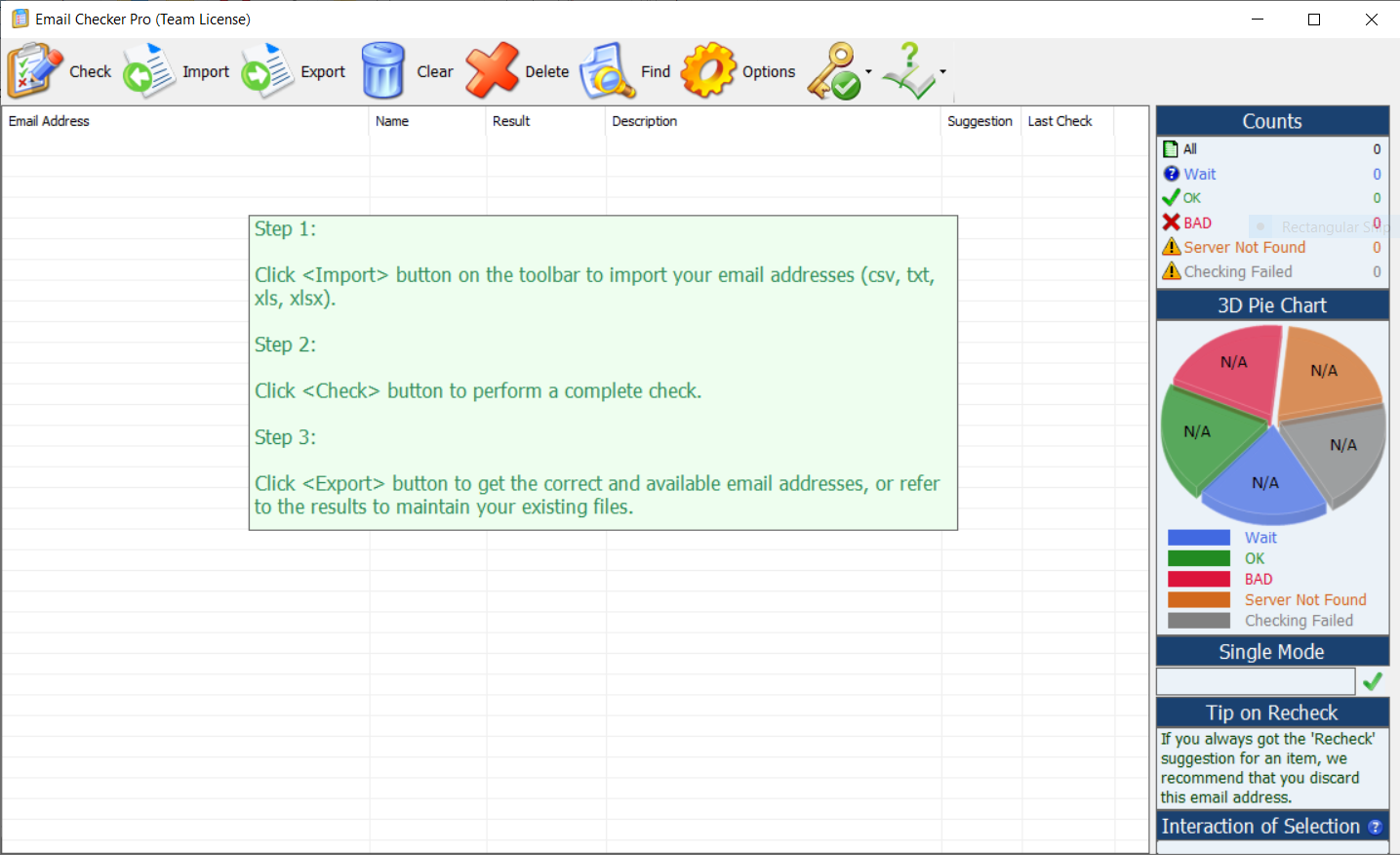Click the green OK legend swatch
Image resolution: width=1400 pixels, height=855 pixels.
1199,558
